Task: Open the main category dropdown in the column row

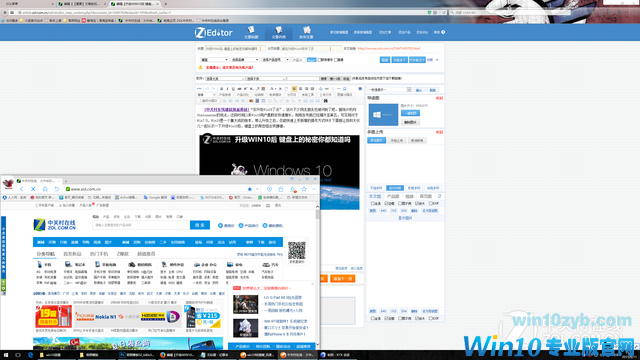Action: tap(225, 78)
